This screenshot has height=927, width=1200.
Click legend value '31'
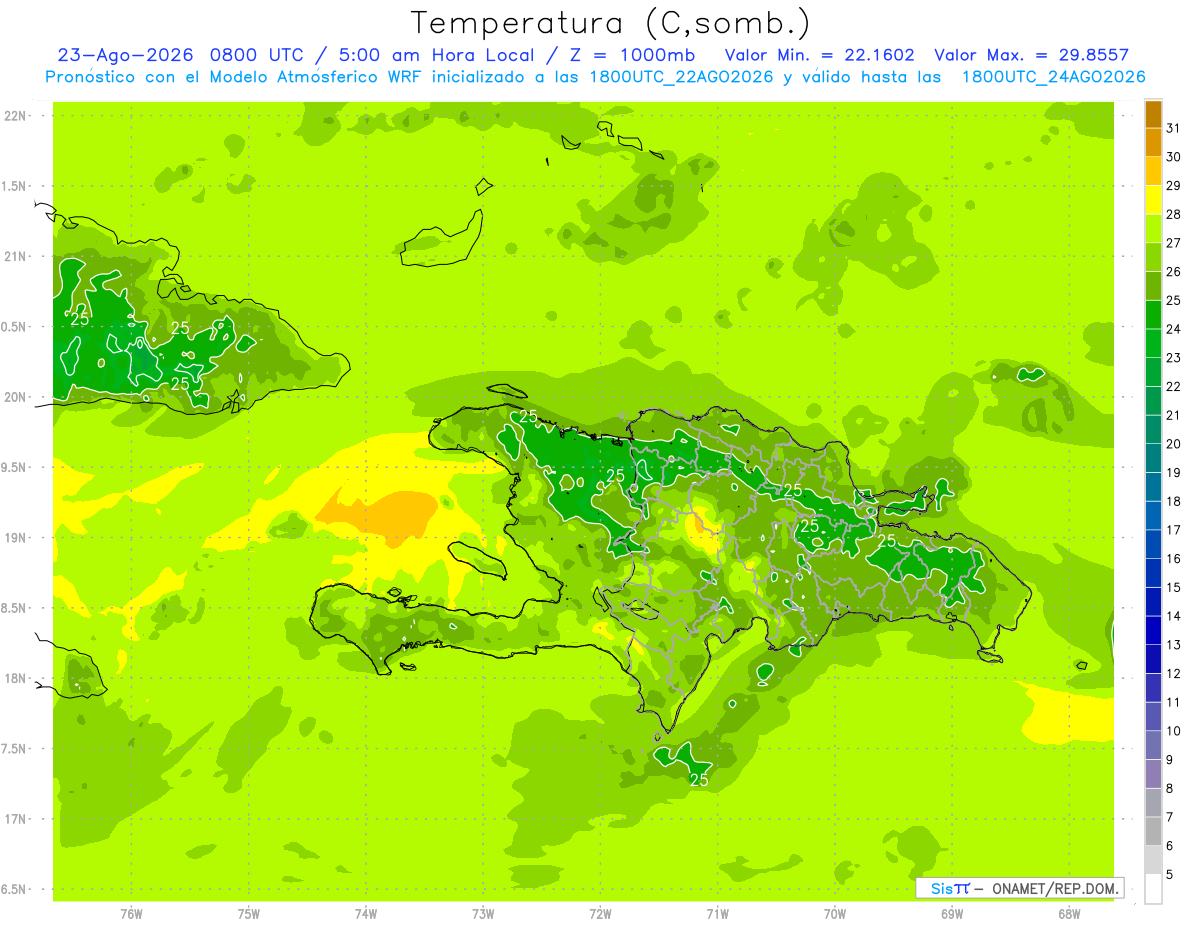click(1173, 128)
